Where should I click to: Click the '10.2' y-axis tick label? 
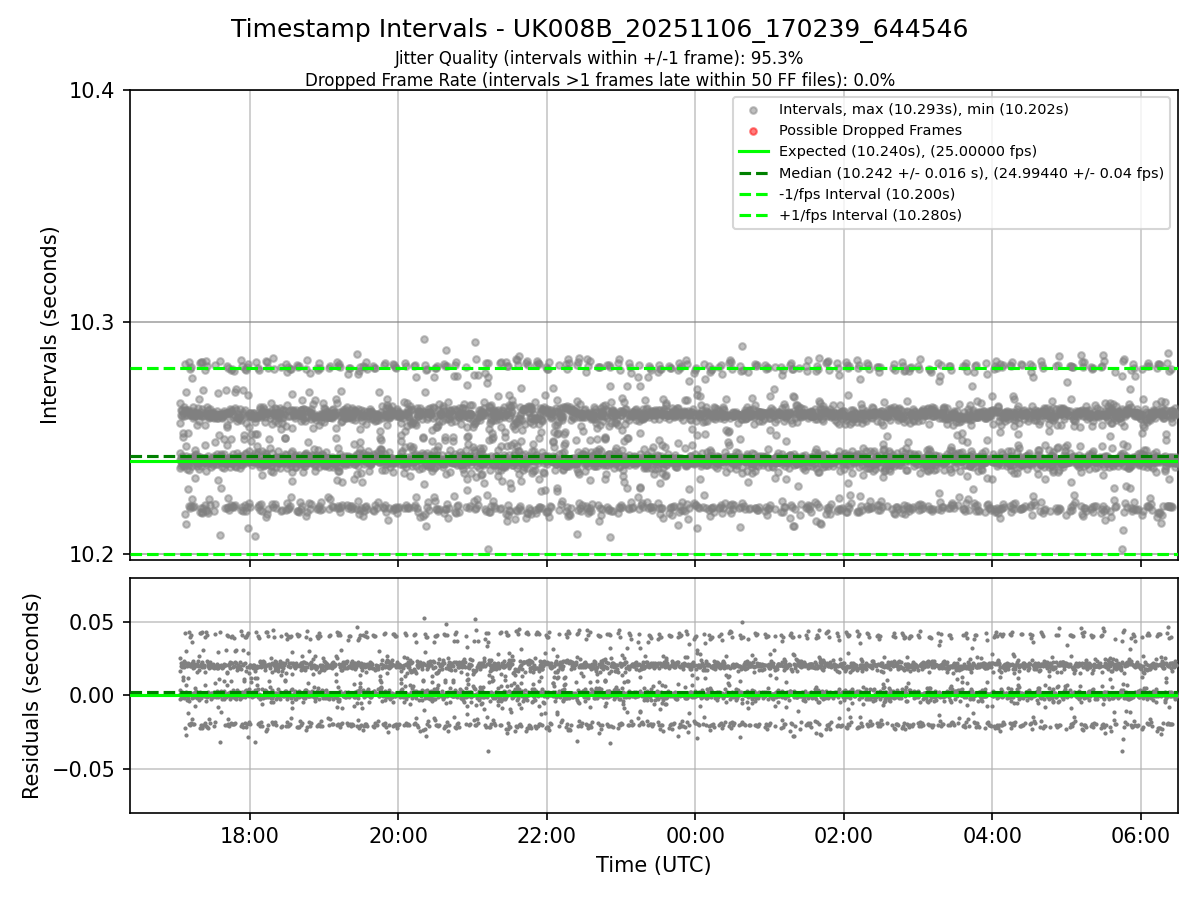point(94,554)
